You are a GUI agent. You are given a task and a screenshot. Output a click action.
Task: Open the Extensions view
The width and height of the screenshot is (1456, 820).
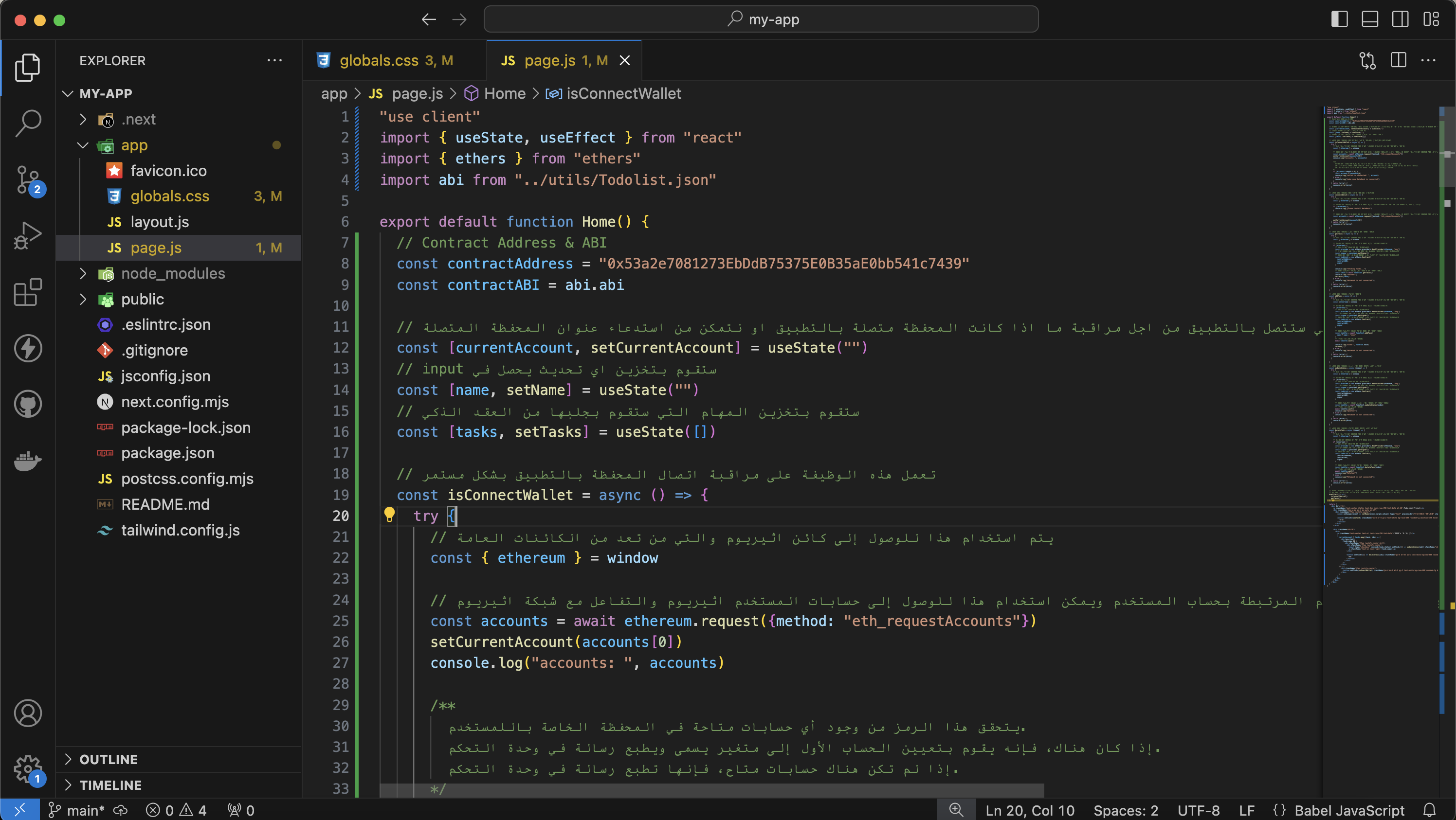(x=27, y=292)
